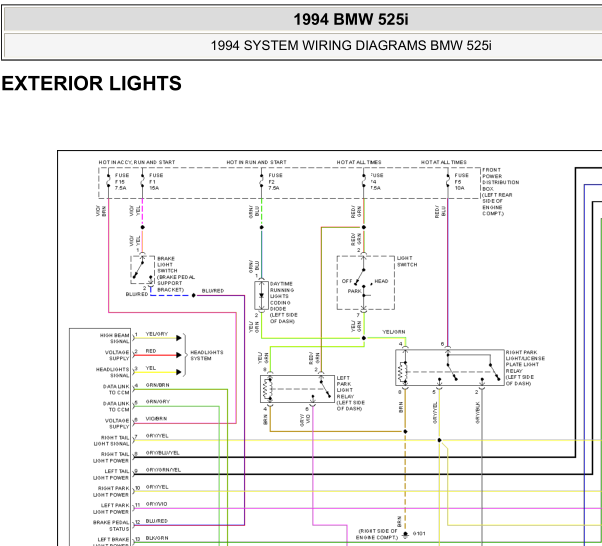Click the "HEADLIGHTS SIGNAL" pin label
This screenshot has width=602, height=546.
pos(112,372)
